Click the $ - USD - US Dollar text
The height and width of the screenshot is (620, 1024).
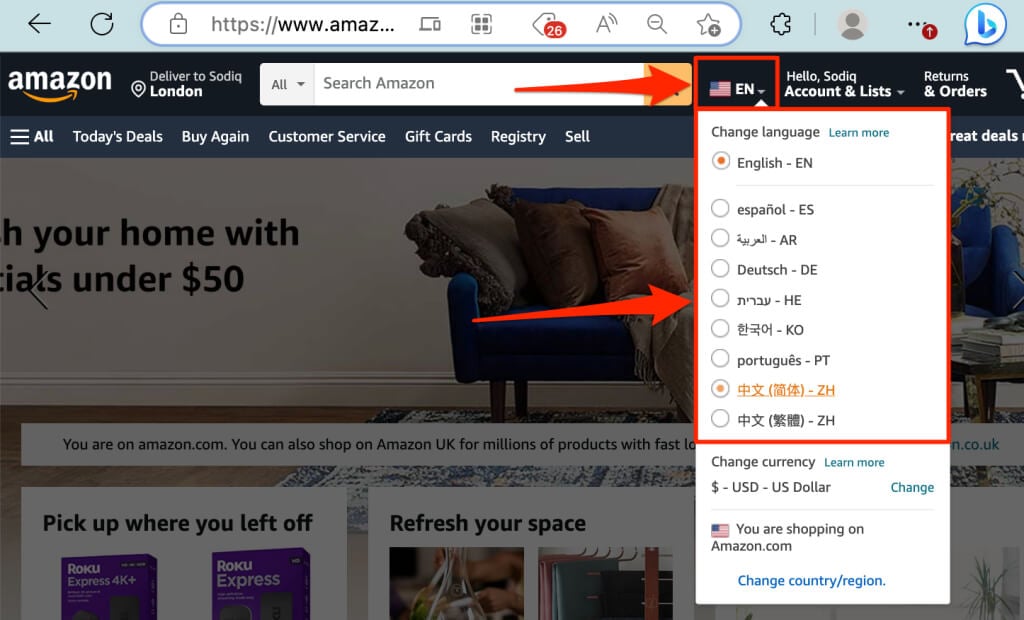[x=771, y=487]
